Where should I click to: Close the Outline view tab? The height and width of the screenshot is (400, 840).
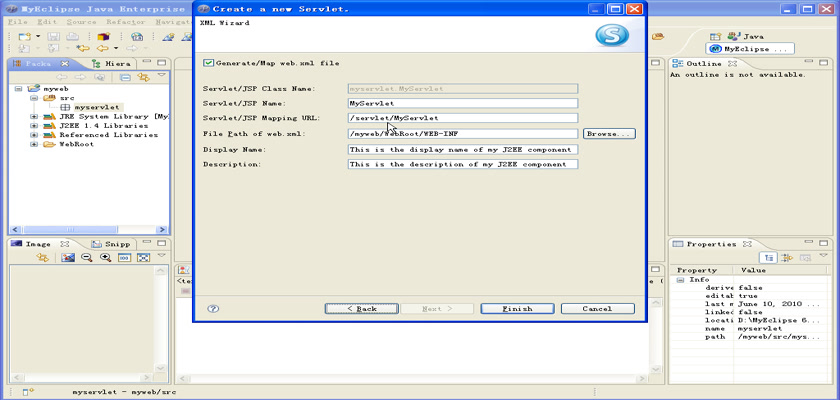point(732,63)
